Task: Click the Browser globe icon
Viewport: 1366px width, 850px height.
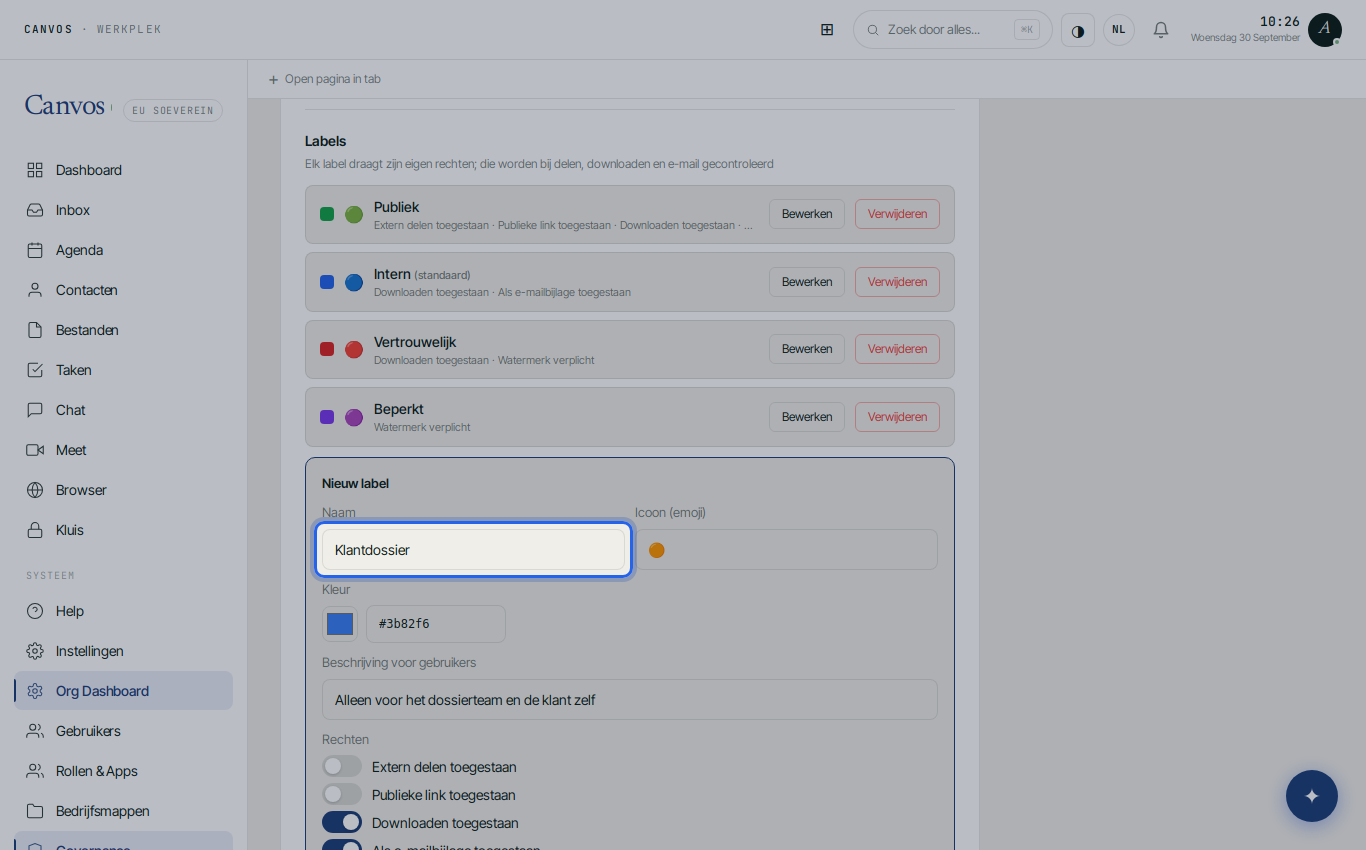Action: point(35,490)
